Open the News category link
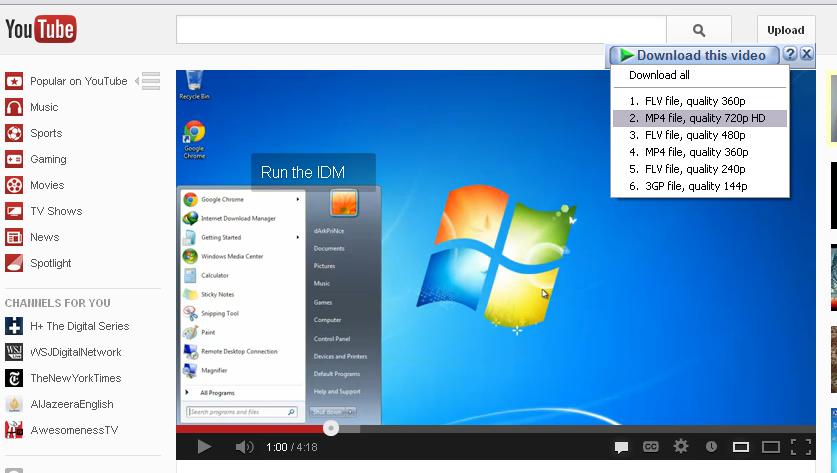Screen dimensions: 837x473 coord(44,237)
